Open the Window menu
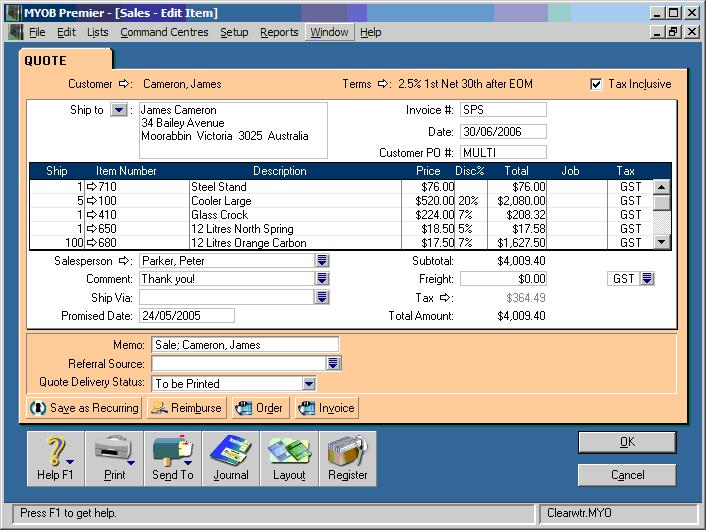This screenshot has width=706, height=530. pyautogui.click(x=329, y=32)
